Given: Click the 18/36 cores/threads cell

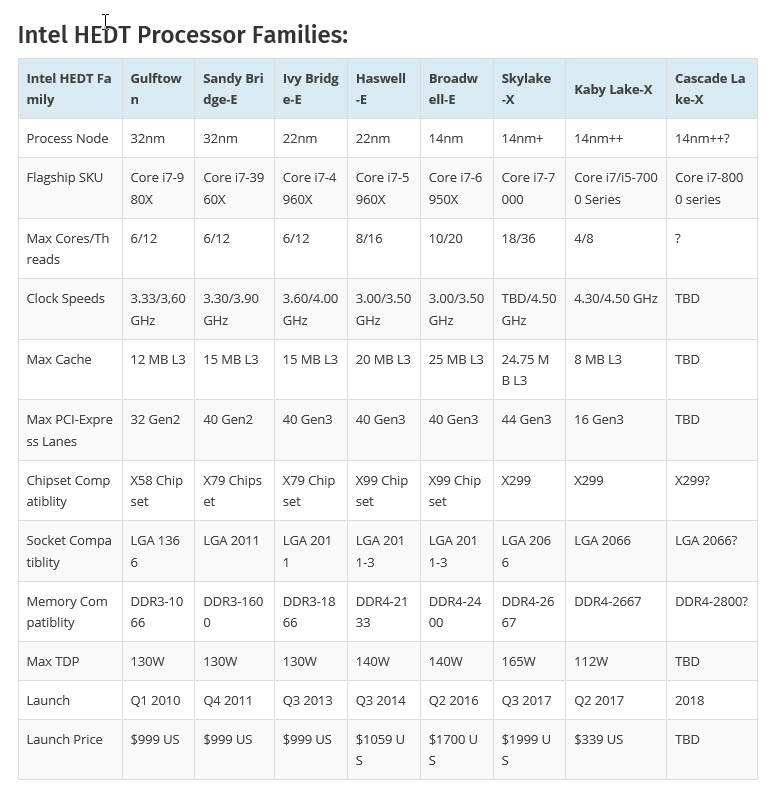Looking at the screenshot, I should pos(520,238).
